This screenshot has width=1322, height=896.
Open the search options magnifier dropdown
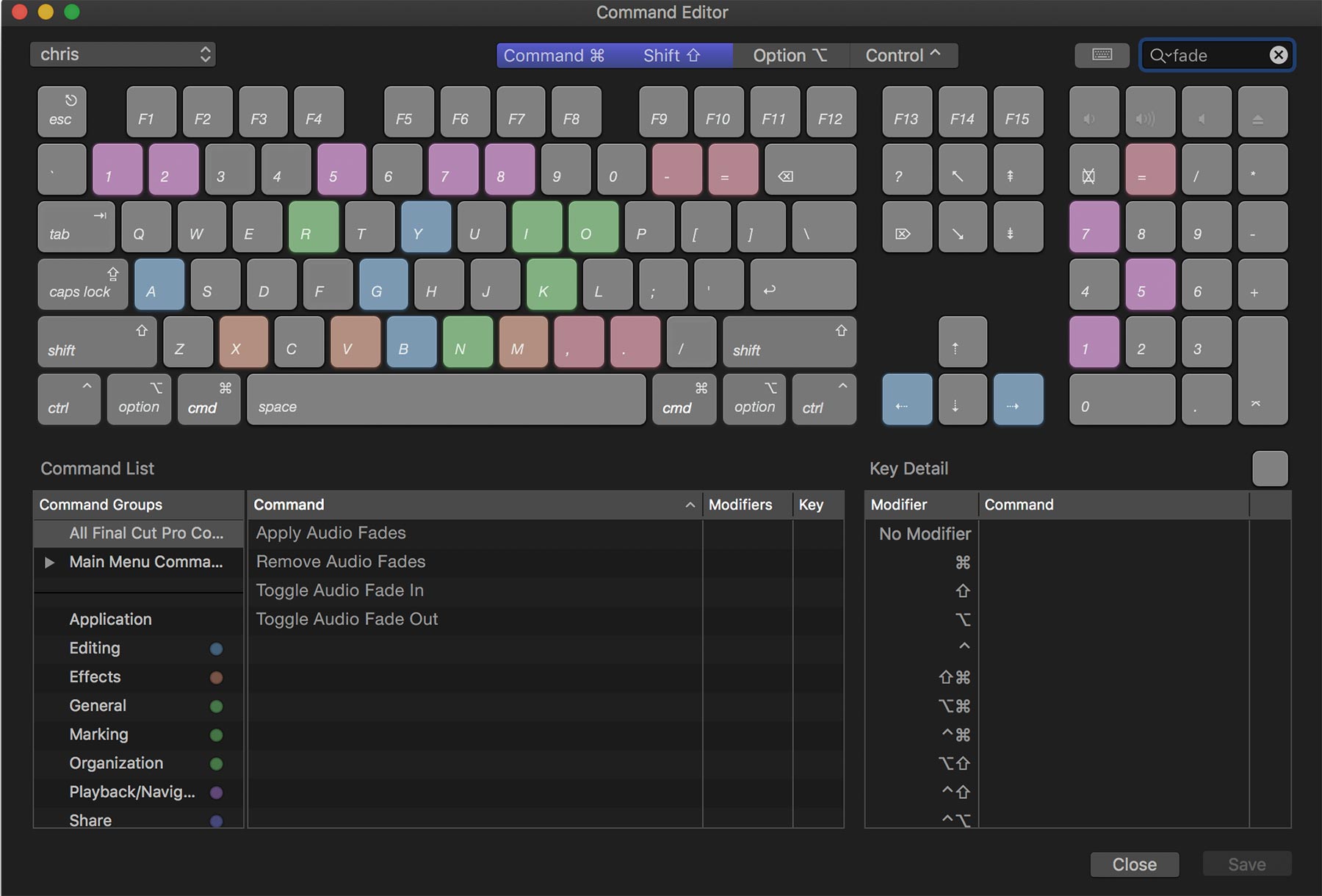pos(1160,56)
